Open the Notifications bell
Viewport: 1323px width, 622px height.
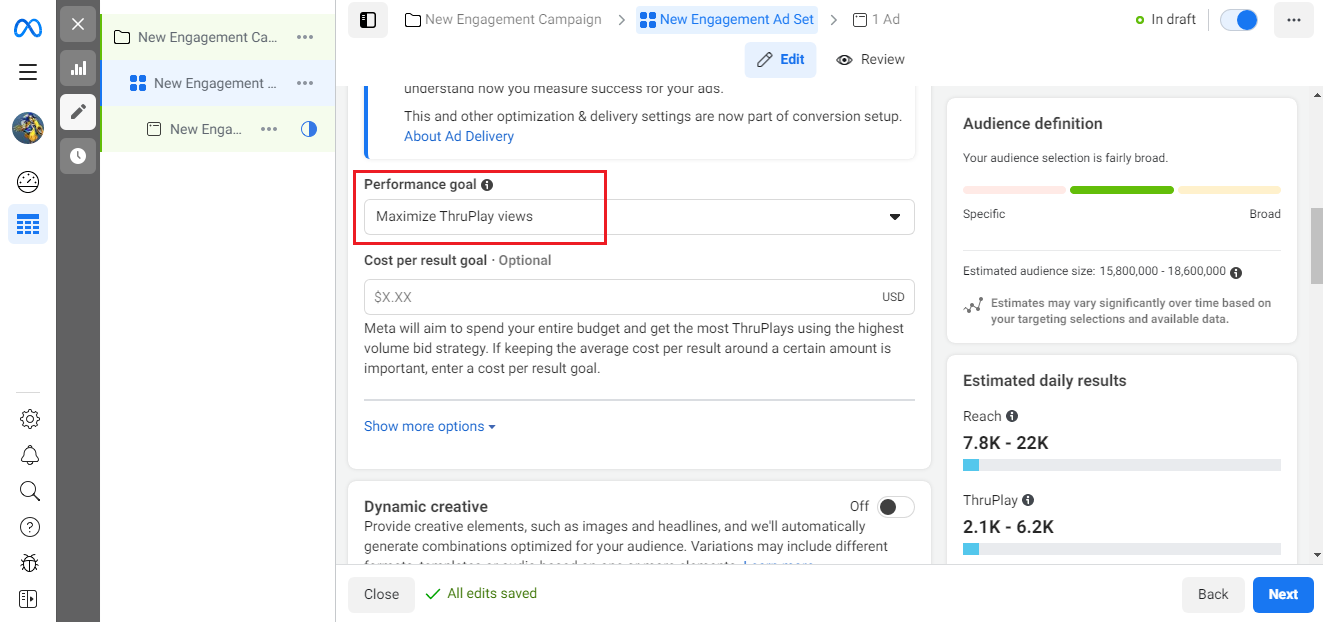(30, 455)
